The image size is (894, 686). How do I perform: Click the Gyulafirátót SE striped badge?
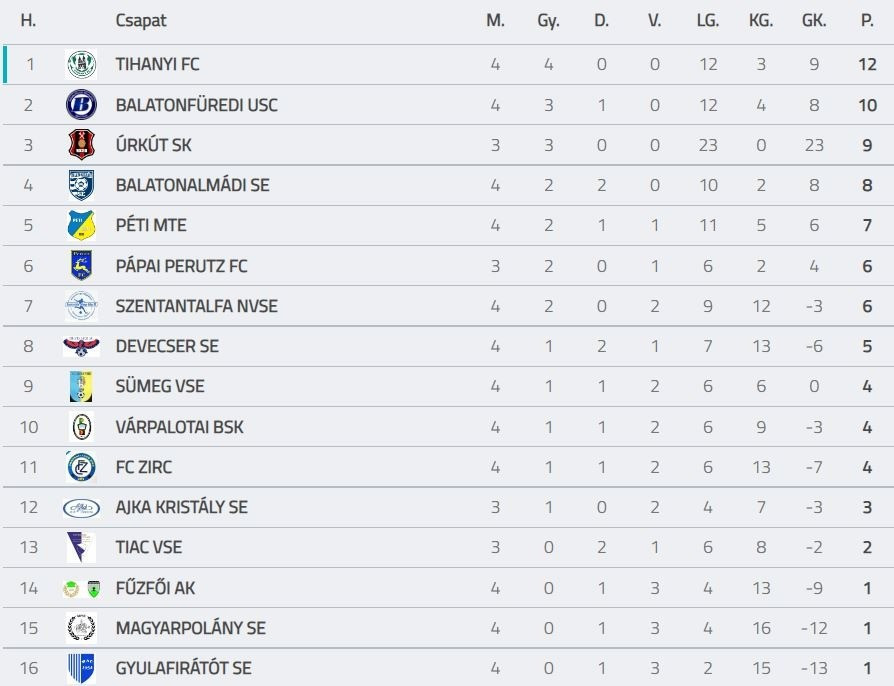[81, 668]
